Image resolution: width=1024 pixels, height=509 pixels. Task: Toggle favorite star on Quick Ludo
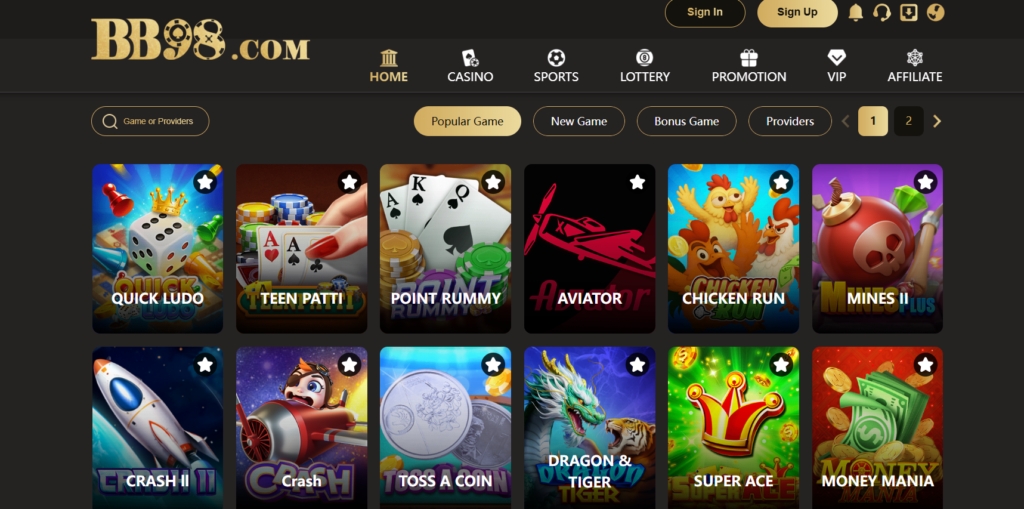206,182
